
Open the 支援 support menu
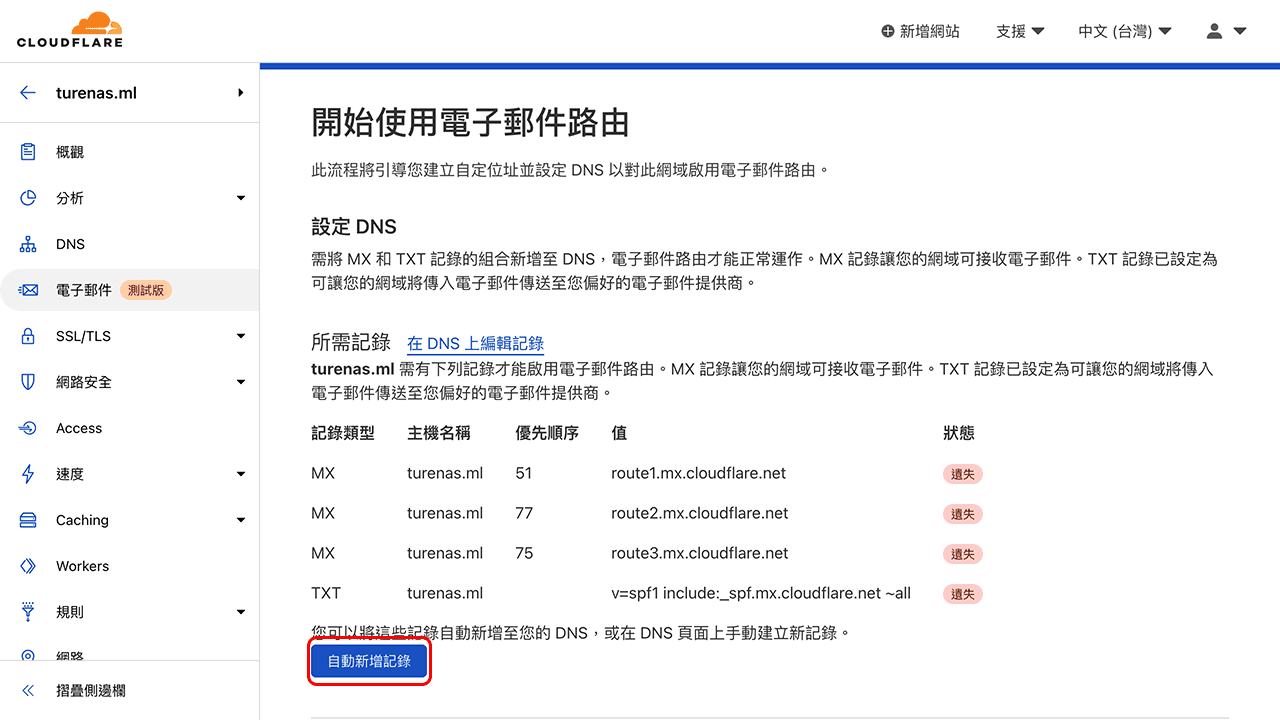click(x=1019, y=31)
